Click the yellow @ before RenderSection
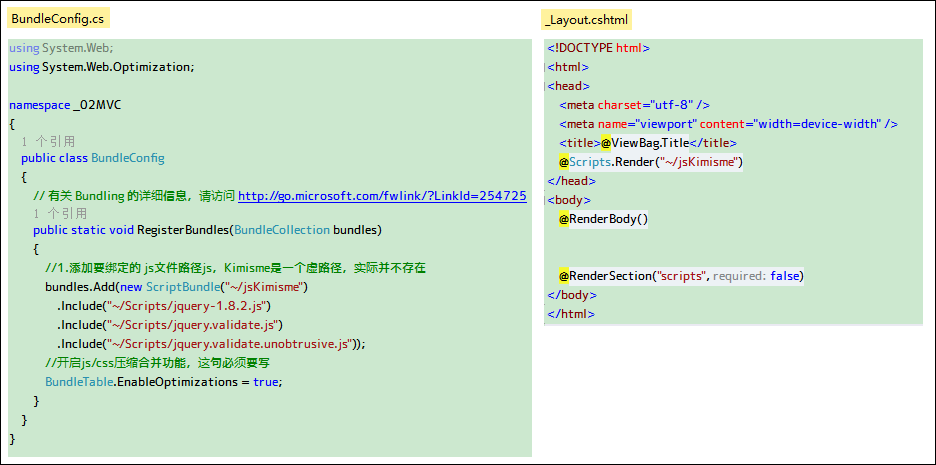 point(564,276)
